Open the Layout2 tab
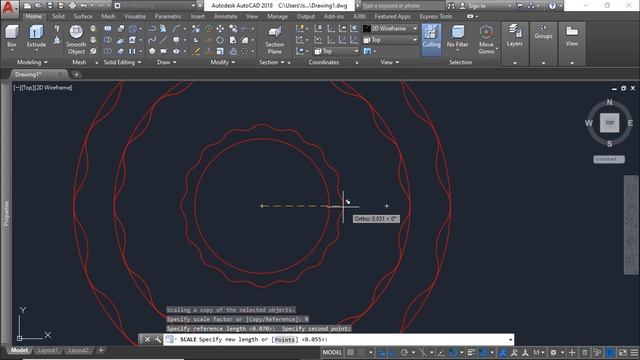The height and width of the screenshot is (360, 640). (78, 350)
